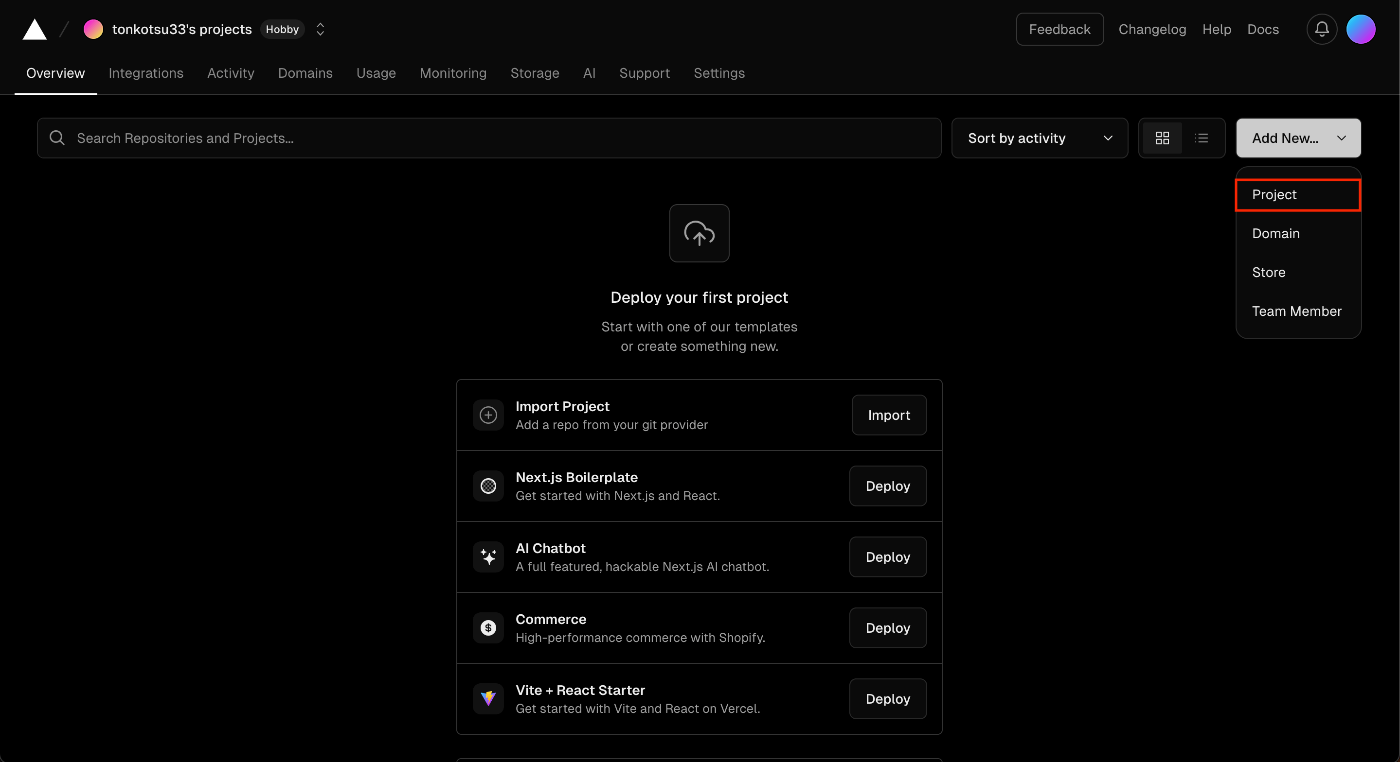Screen dimensions: 1400x762
Task: Switch to grid view
Action: click(1162, 138)
